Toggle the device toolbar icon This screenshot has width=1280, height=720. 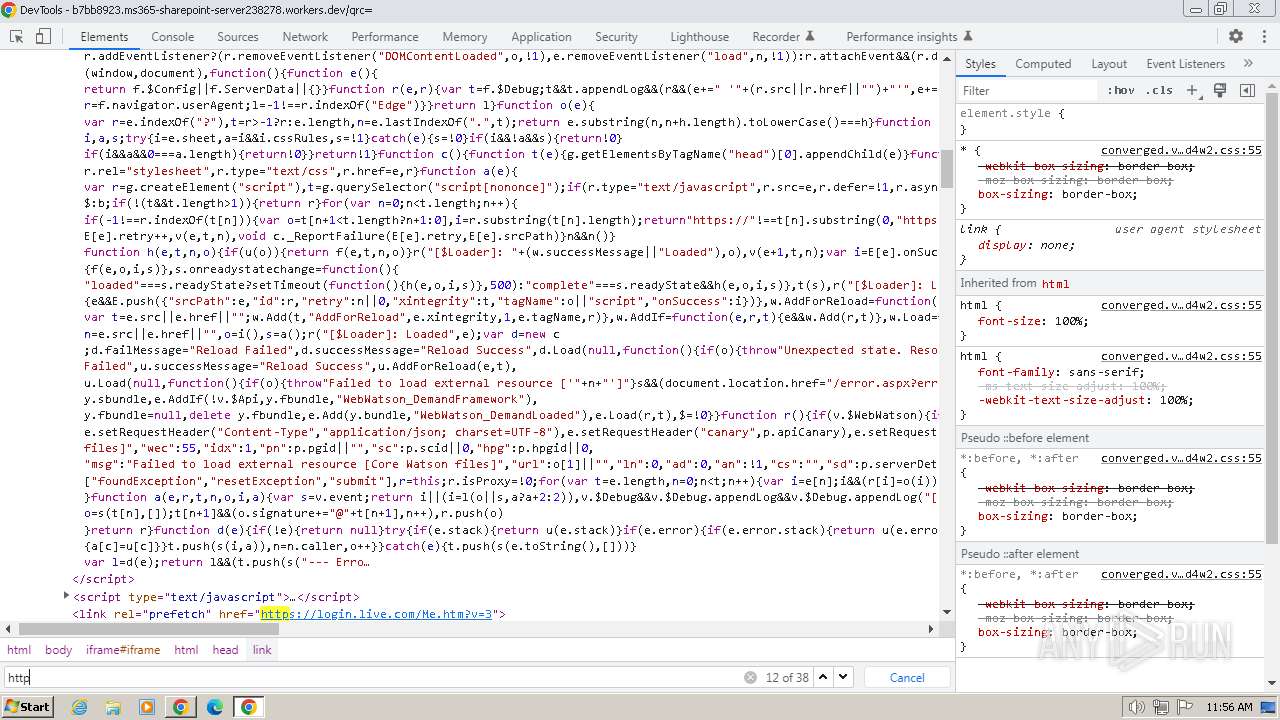tap(43, 36)
